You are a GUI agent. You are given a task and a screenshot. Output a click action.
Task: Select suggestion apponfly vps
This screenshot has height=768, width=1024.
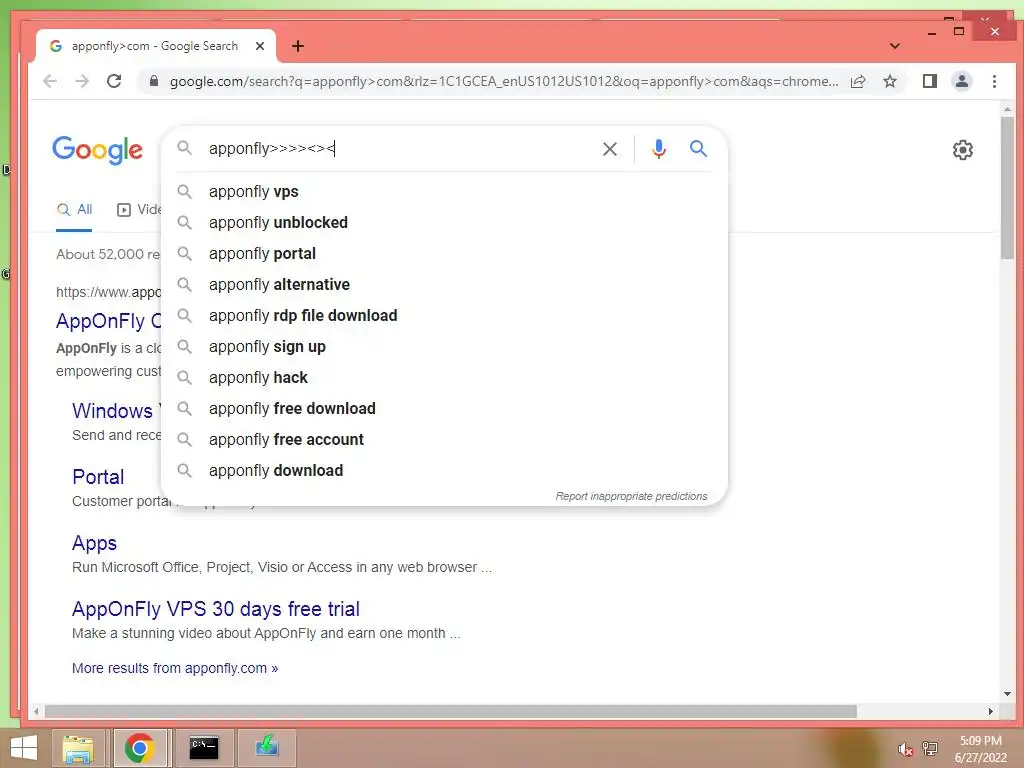(x=444, y=191)
